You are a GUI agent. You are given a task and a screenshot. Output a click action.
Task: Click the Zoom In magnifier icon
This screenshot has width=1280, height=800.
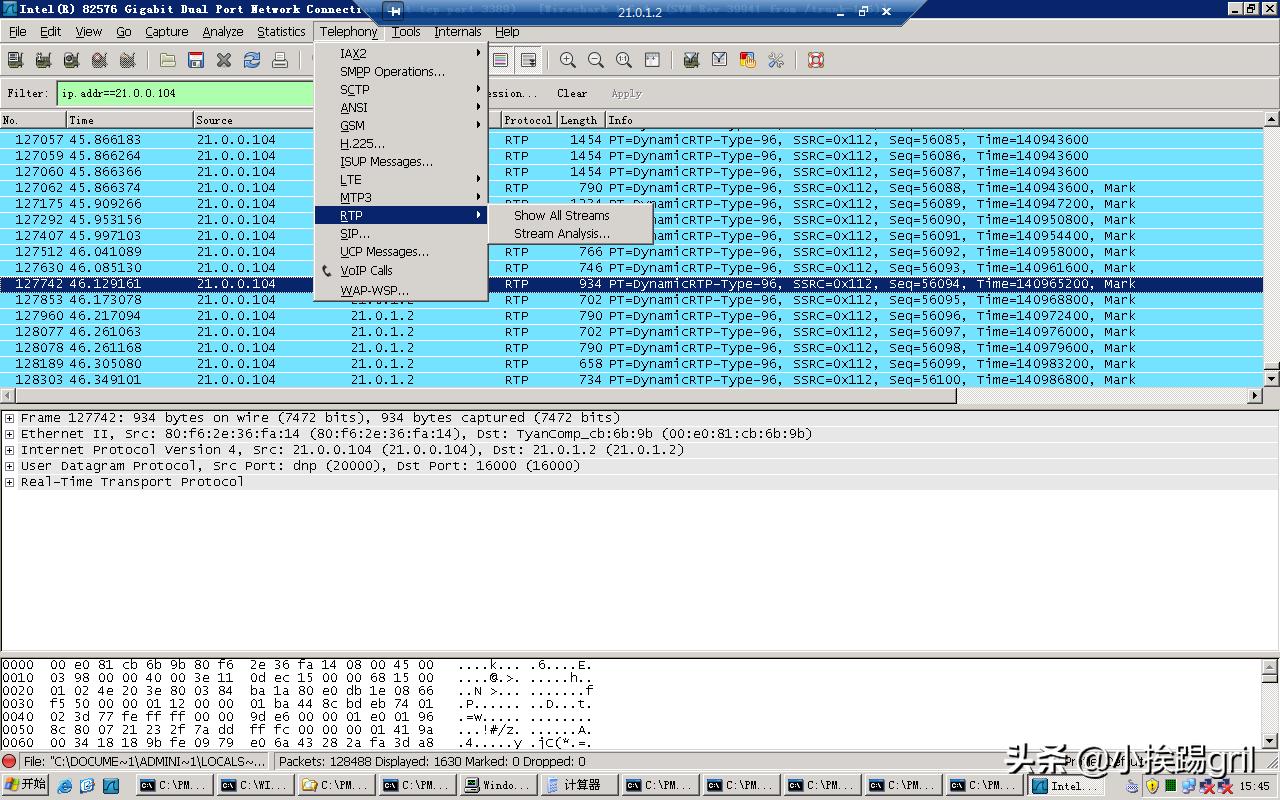pos(568,61)
